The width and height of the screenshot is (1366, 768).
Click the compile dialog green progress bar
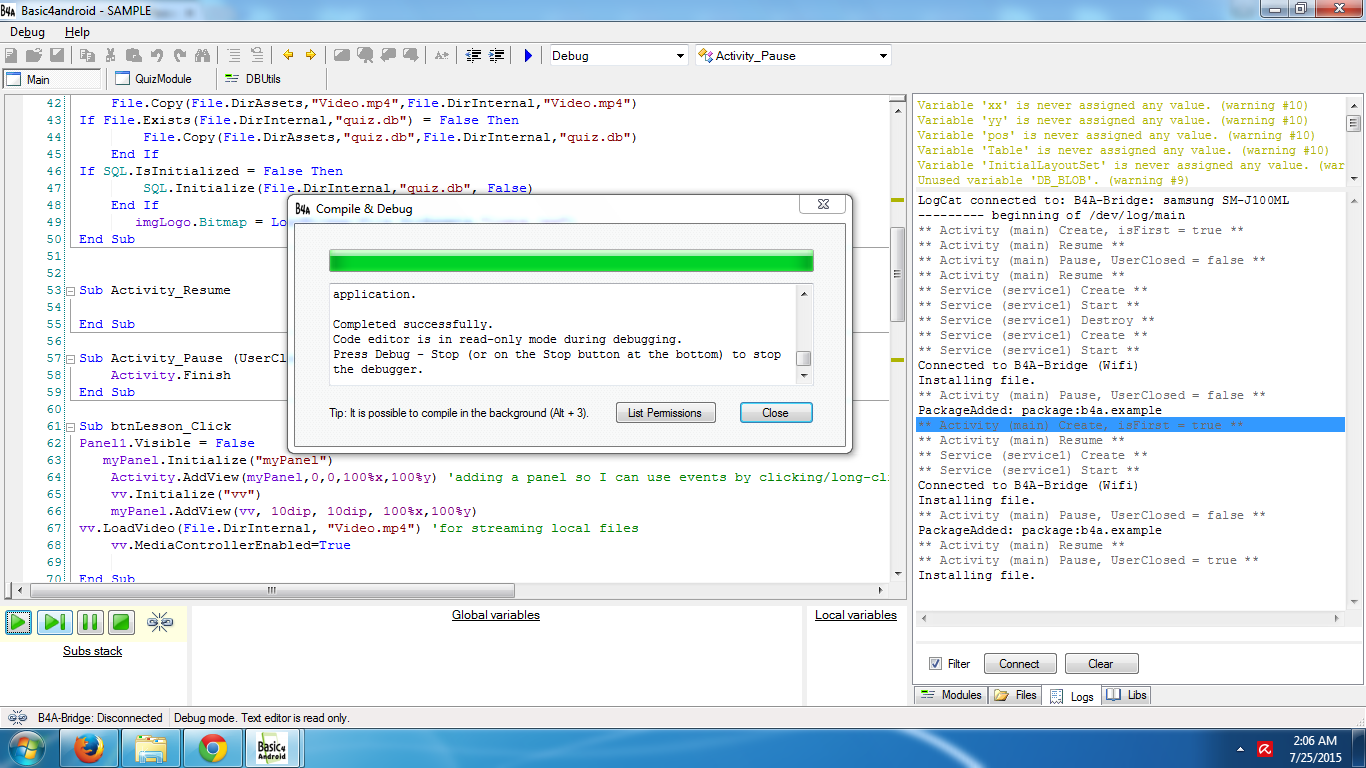[x=571, y=261]
